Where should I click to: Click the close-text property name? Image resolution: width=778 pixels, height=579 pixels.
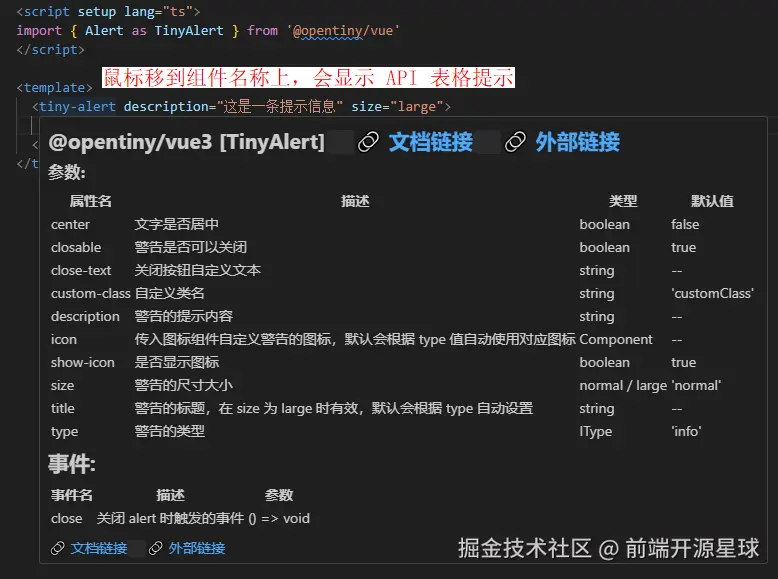[x=81, y=270]
